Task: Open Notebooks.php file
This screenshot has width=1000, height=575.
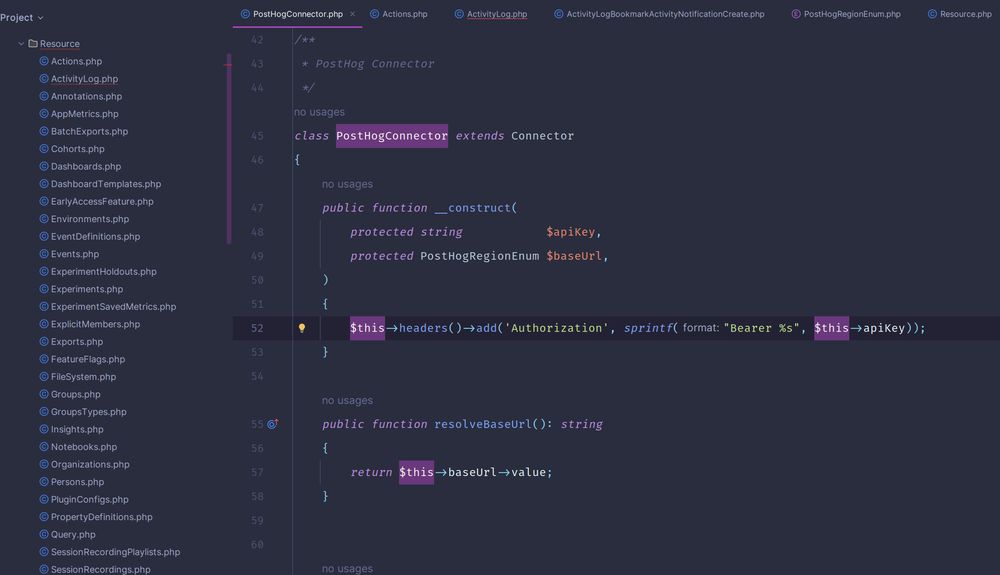Action: point(84,447)
